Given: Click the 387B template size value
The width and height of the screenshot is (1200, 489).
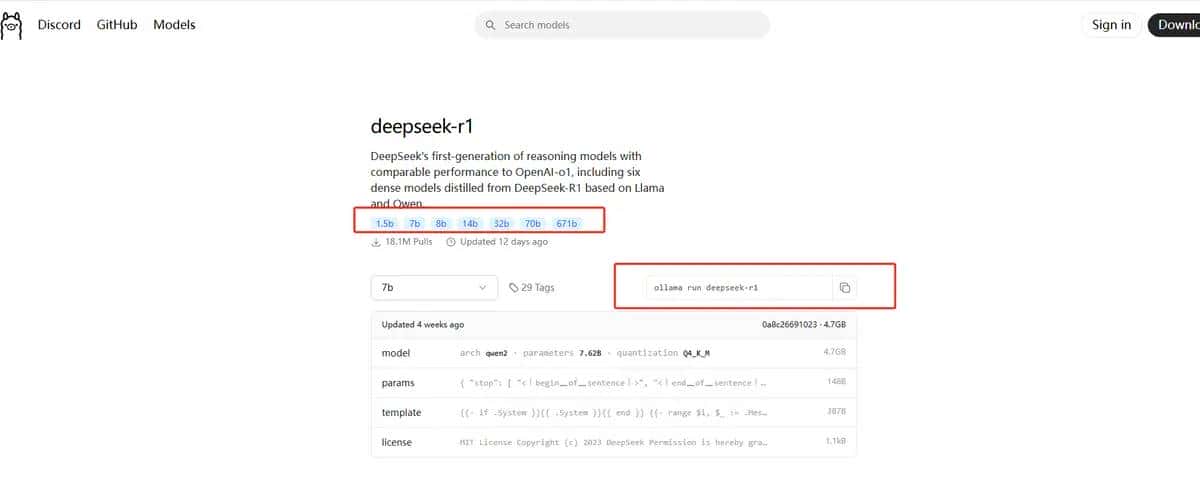Looking at the screenshot, I should 836,413.
